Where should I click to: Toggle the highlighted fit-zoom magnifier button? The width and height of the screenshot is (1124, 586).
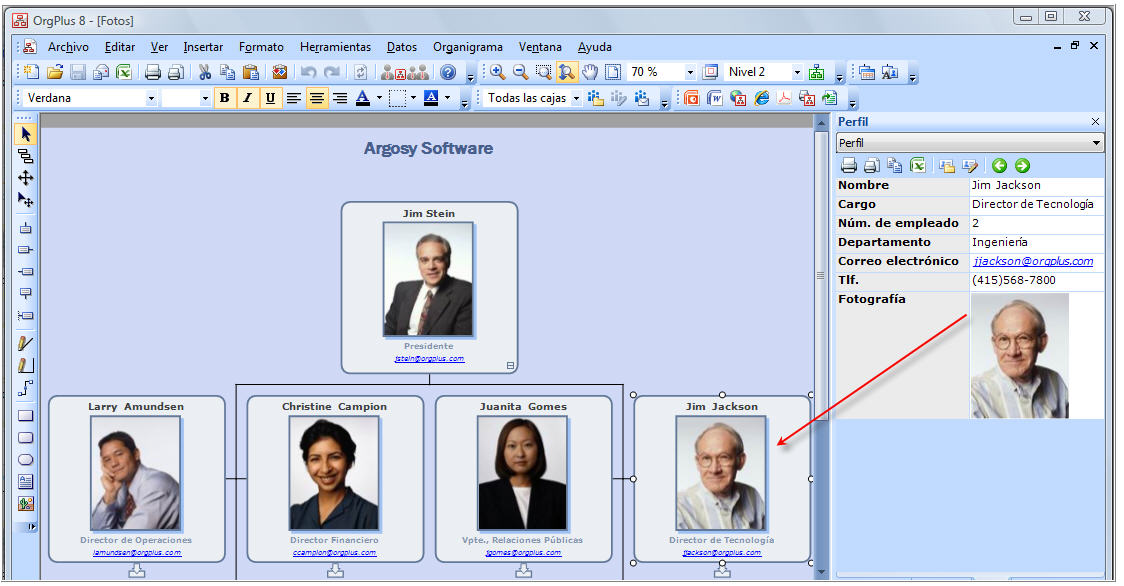(566, 72)
